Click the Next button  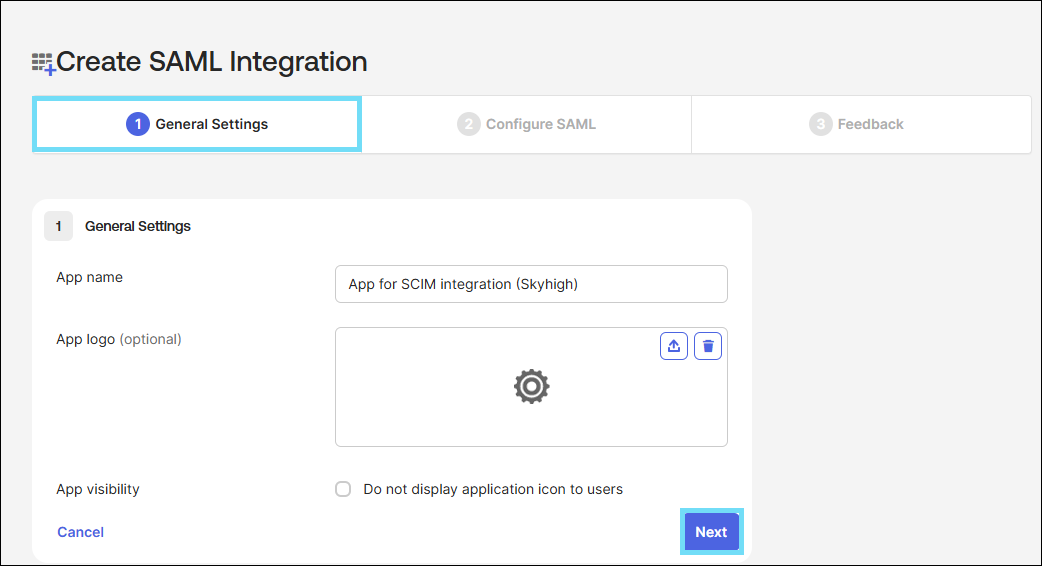711,531
